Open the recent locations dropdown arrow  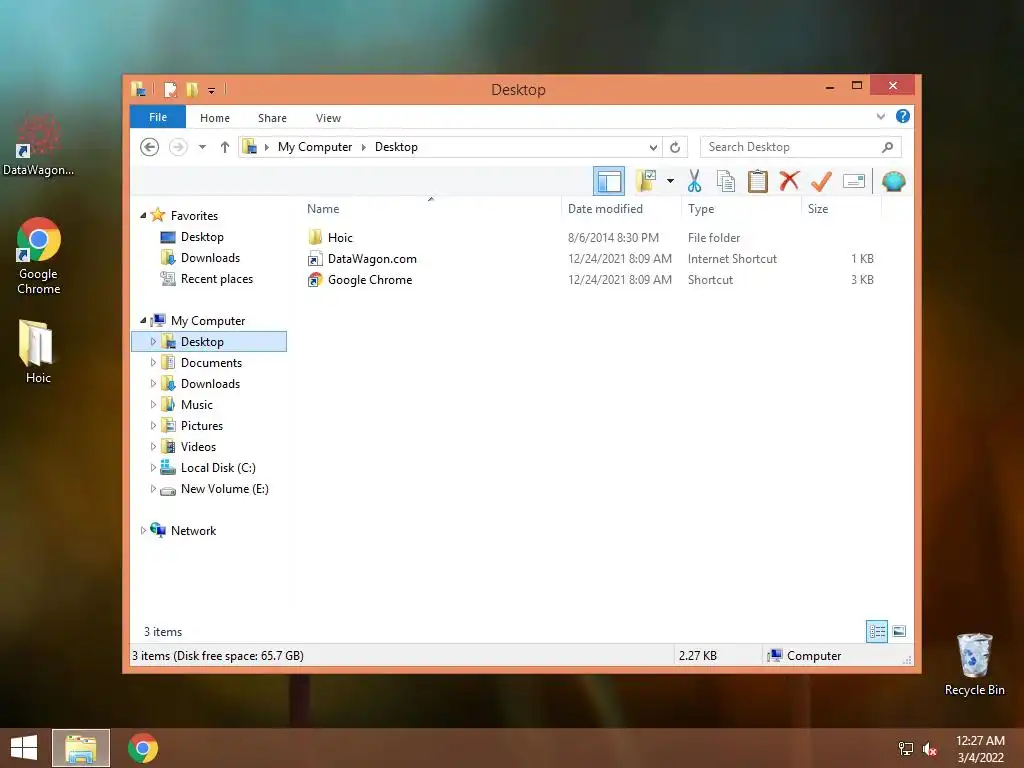click(x=202, y=147)
